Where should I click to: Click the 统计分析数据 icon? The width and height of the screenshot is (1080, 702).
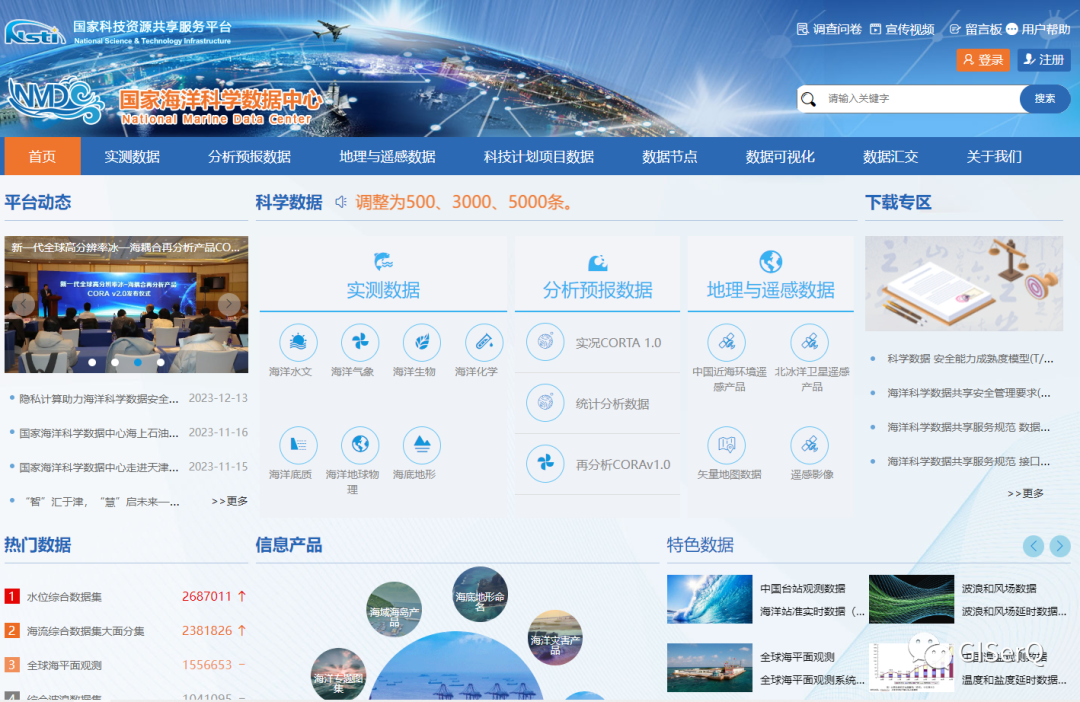pos(545,403)
